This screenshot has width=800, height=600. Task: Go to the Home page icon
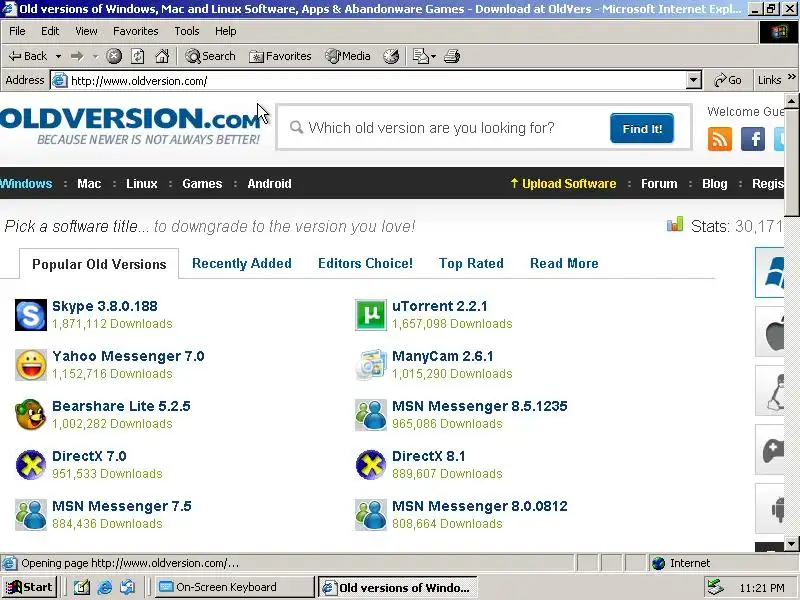[162, 56]
